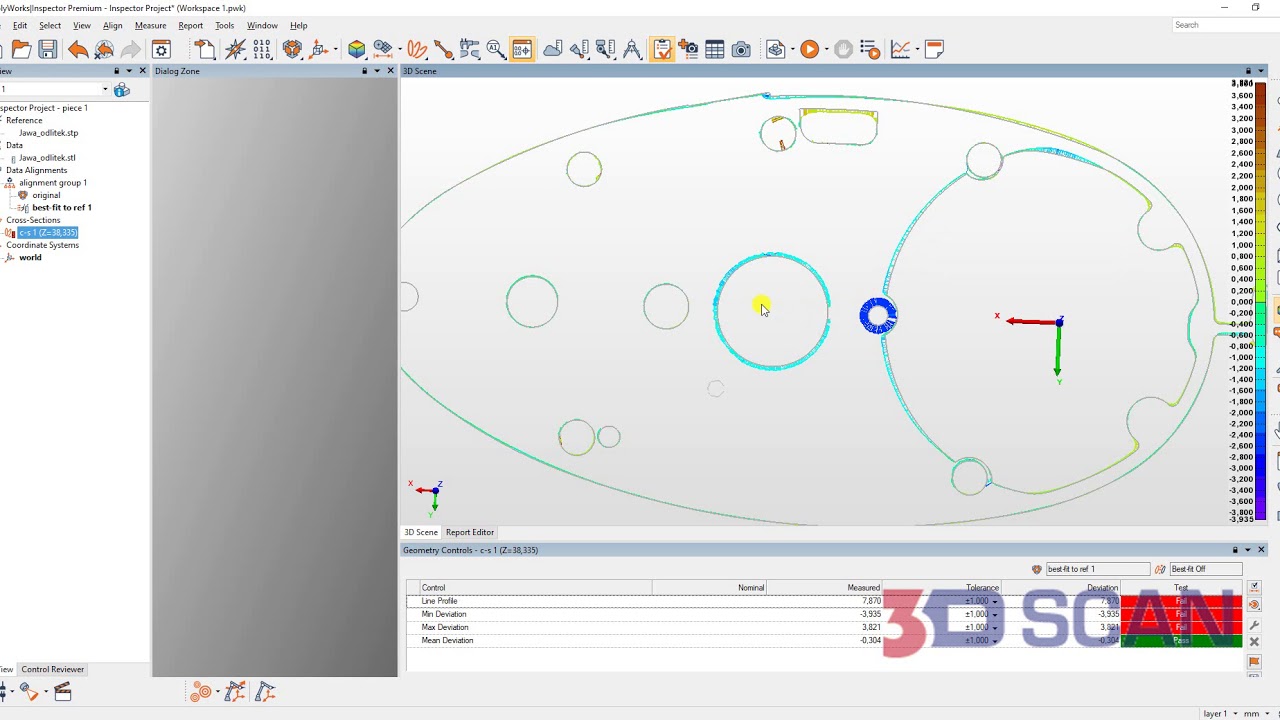Screen dimensions: 1280x720
Task: Click the Stop measurement hand icon
Action: click(843, 49)
